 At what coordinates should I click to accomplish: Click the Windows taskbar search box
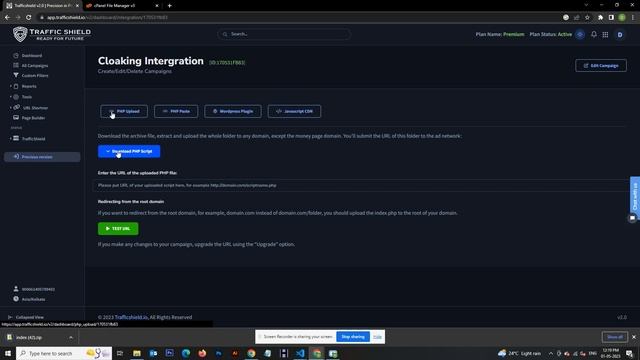(64, 353)
